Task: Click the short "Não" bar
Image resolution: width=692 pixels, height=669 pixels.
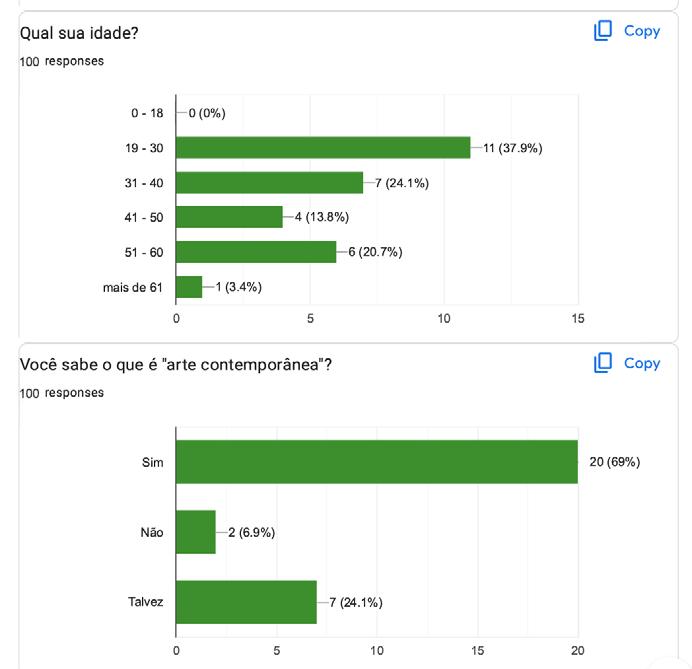Action: [196, 532]
